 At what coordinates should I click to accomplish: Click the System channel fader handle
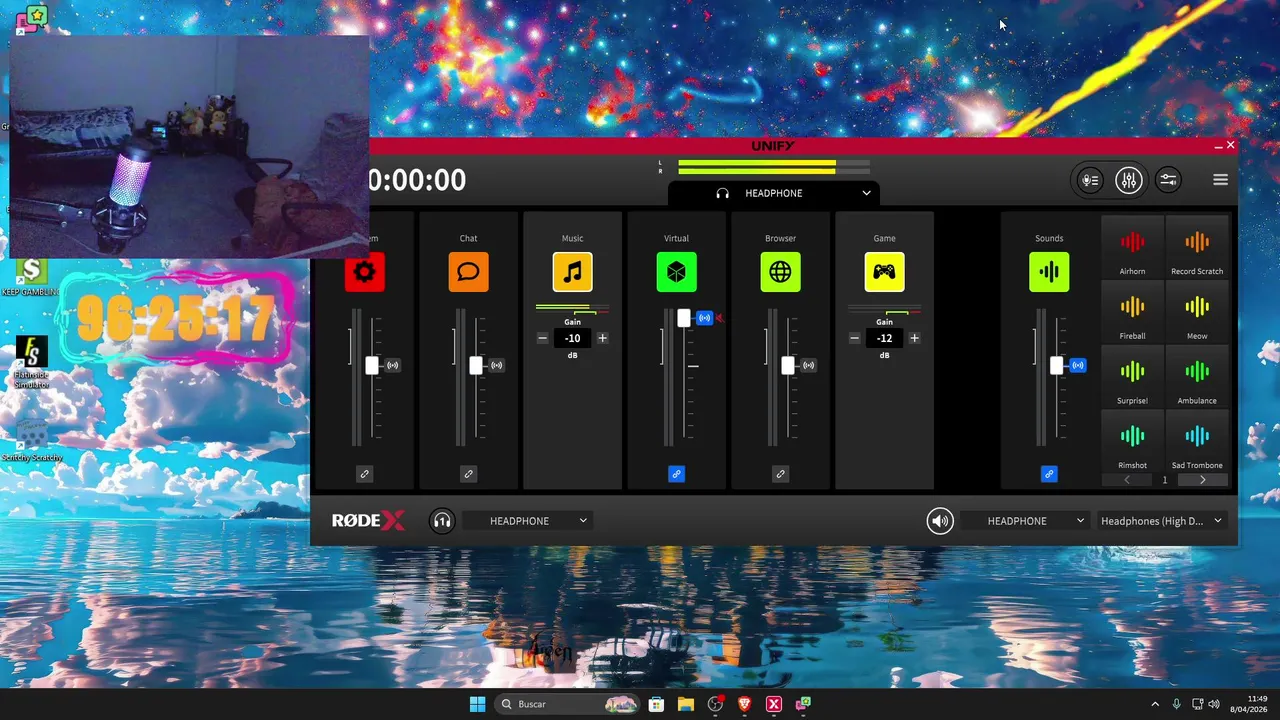(x=372, y=365)
